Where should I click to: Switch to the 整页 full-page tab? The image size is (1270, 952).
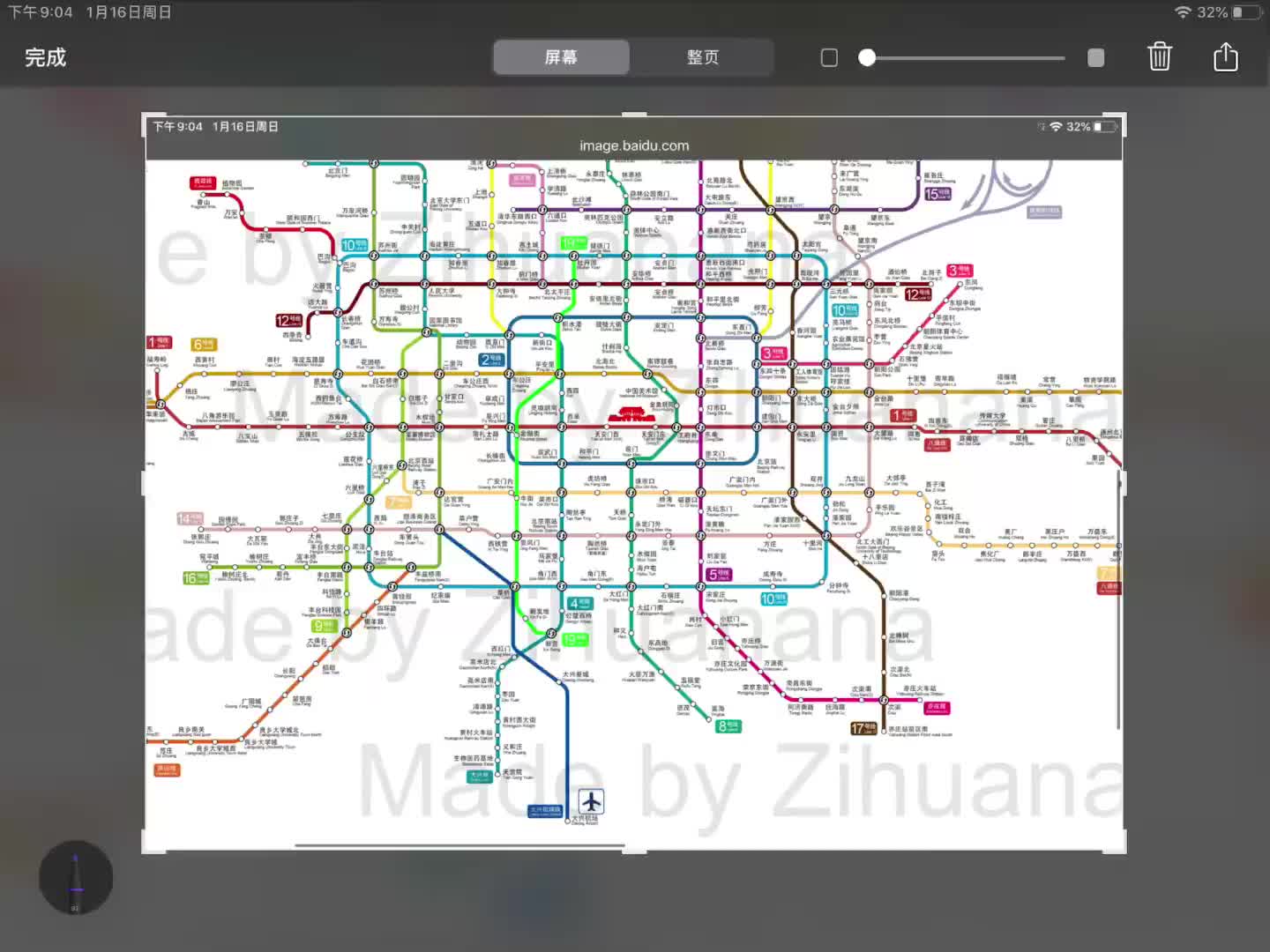point(703,57)
